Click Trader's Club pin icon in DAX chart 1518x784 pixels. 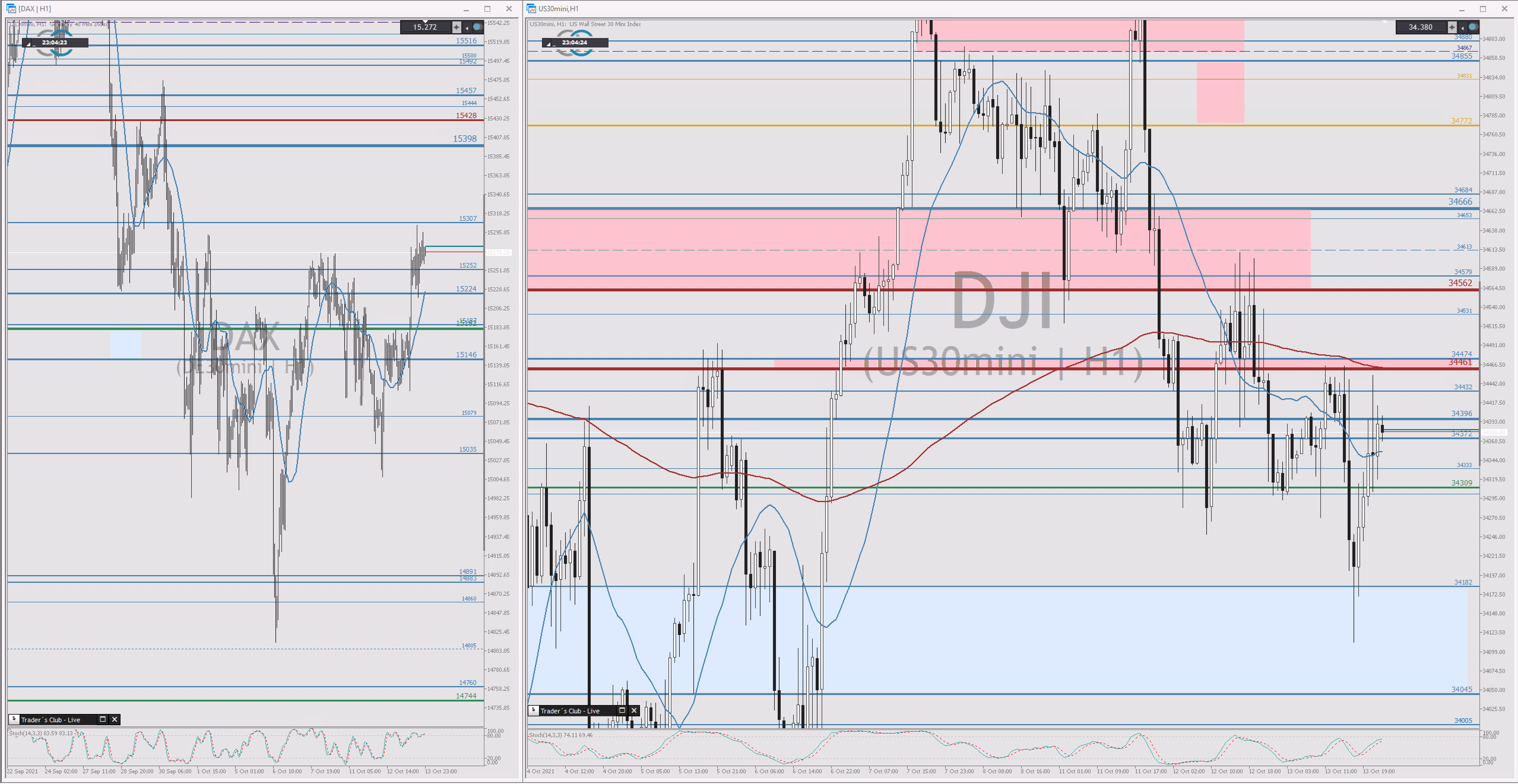(14, 719)
